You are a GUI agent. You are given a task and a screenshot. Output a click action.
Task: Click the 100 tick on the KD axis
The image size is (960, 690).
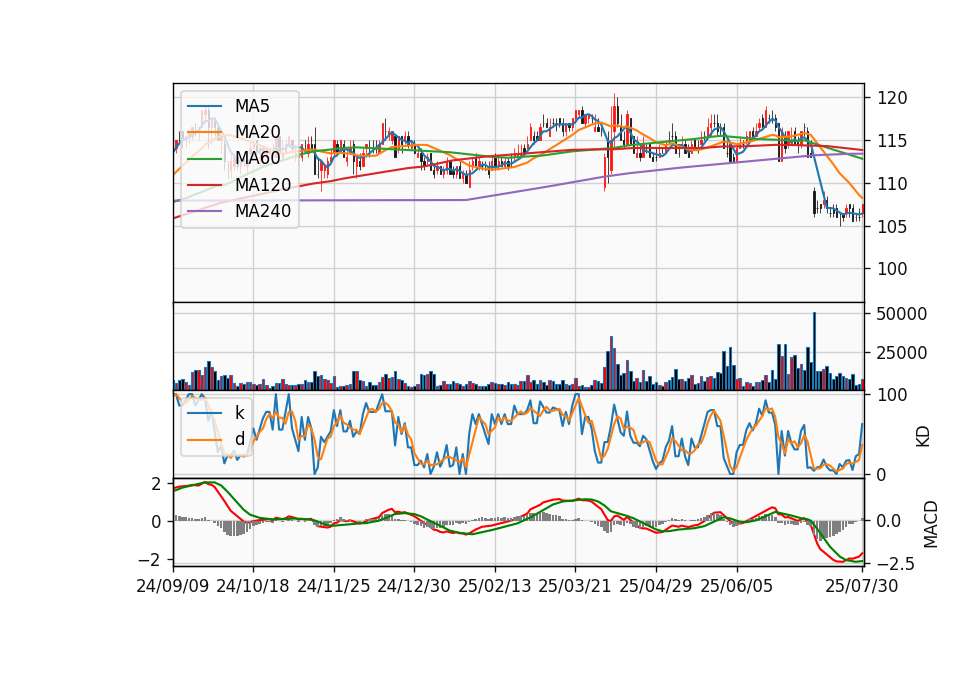click(x=892, y=395)
